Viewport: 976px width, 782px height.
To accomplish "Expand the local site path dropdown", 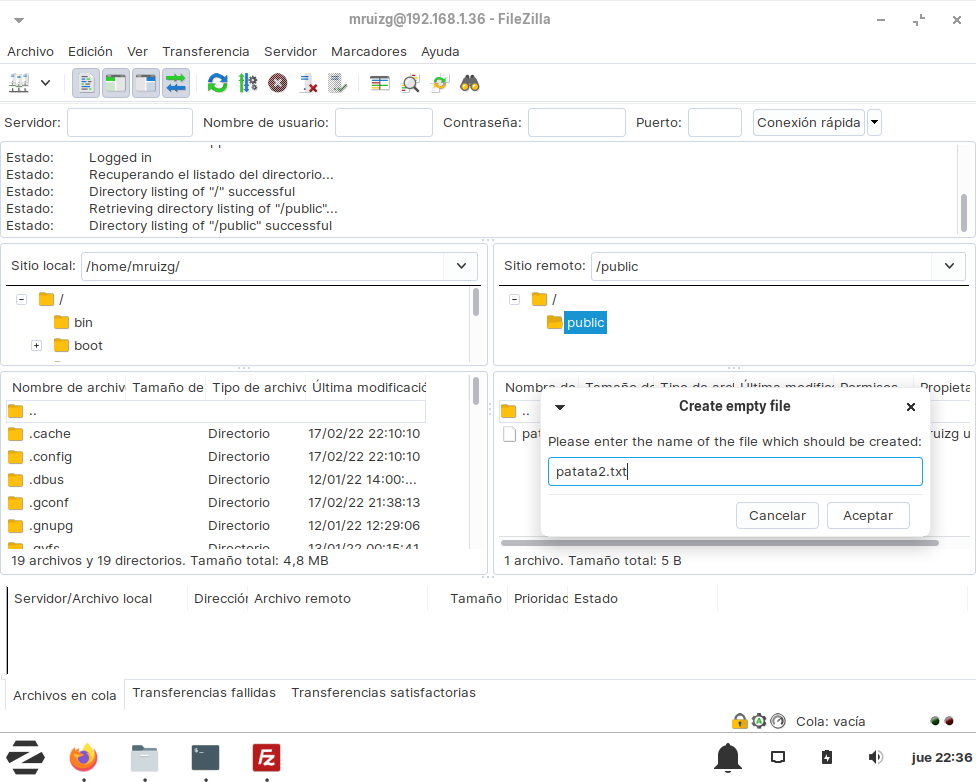I will point(461,266).
